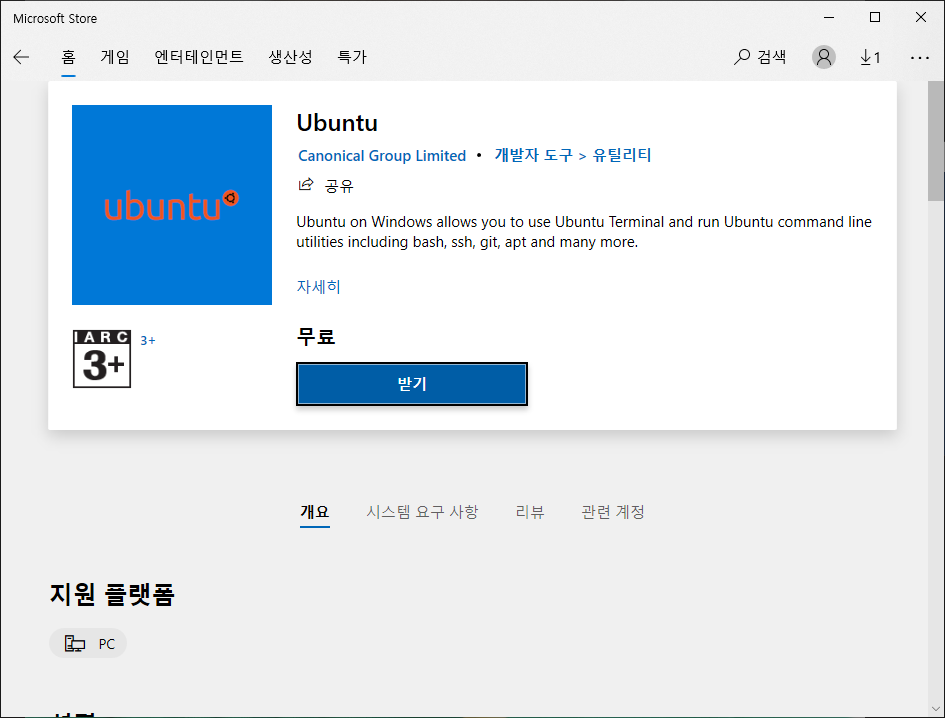Viewport: 945px width, 718px height.
Task: Go back with the back arrow
Action: (x=21, y=57)
